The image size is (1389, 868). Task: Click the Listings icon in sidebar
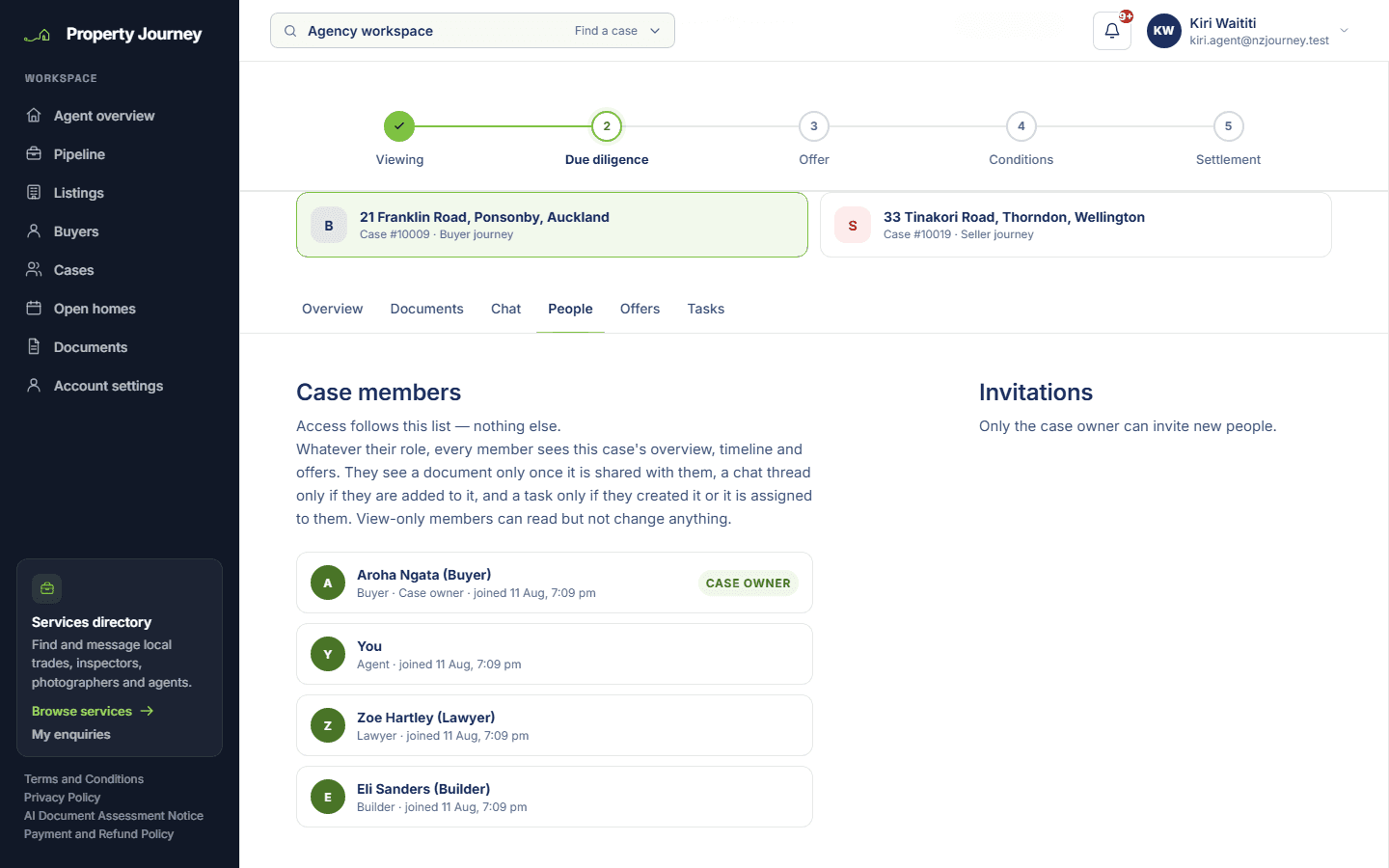[x=34, y=193]
